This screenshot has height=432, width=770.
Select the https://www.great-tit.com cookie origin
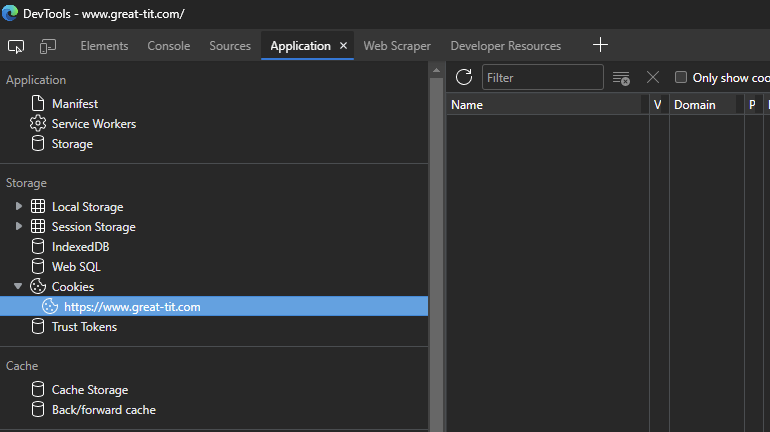[214, 306]
